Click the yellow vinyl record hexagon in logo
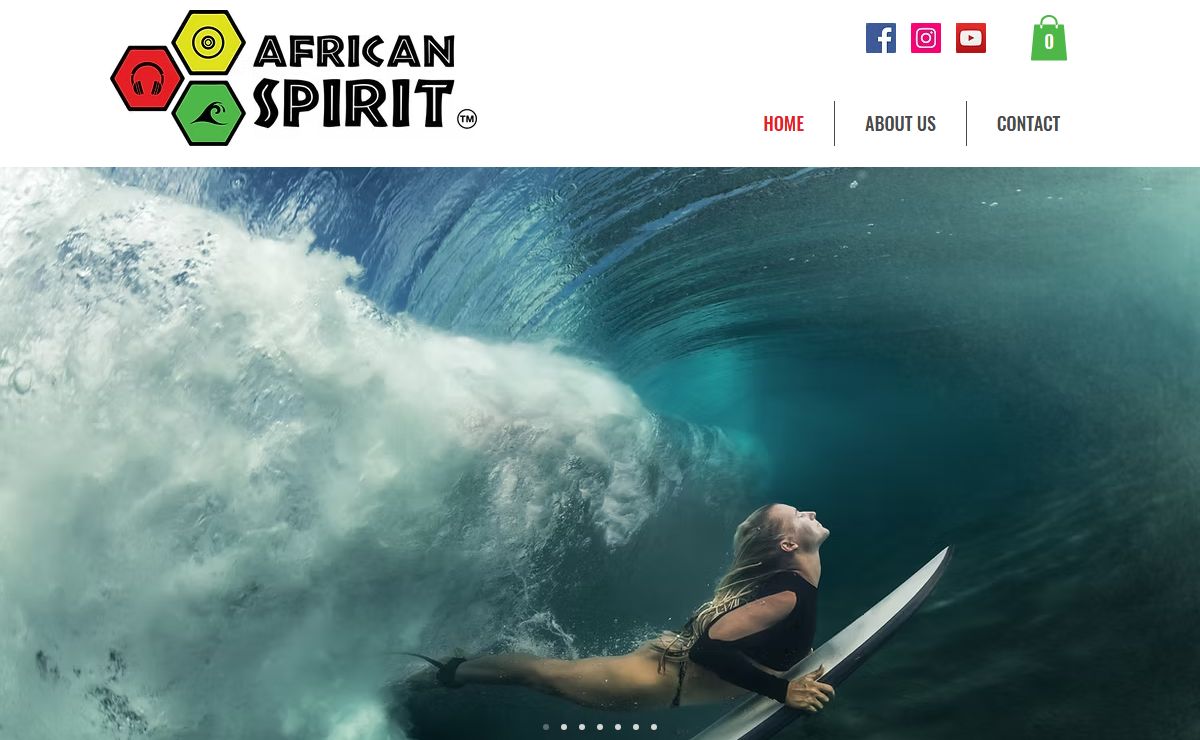Image resolution: width=1200 pixels, height=740 pixels. [208, 42]
